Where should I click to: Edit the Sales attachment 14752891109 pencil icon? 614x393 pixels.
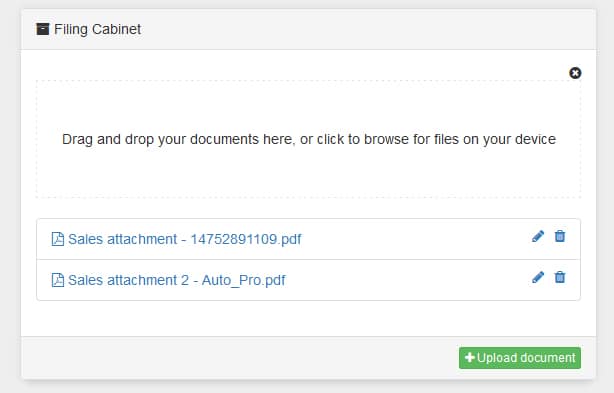(x=538, y=236)
